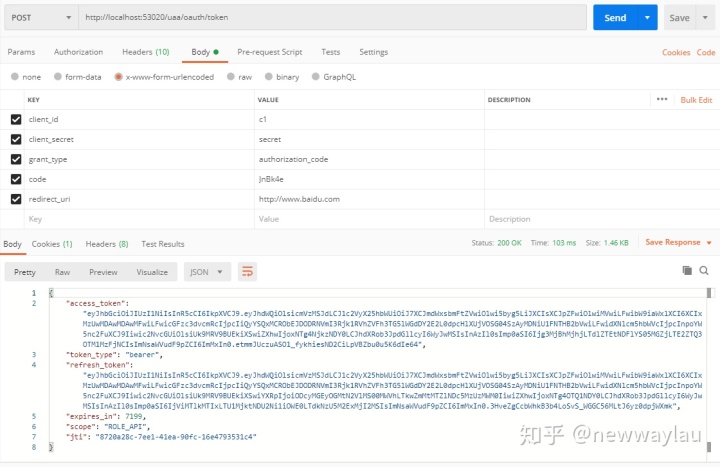This screenshot has height=467, width=720.
Task: Click the value 'JnBk4e'
Action: pyautogui.click(x=271, y=179)
